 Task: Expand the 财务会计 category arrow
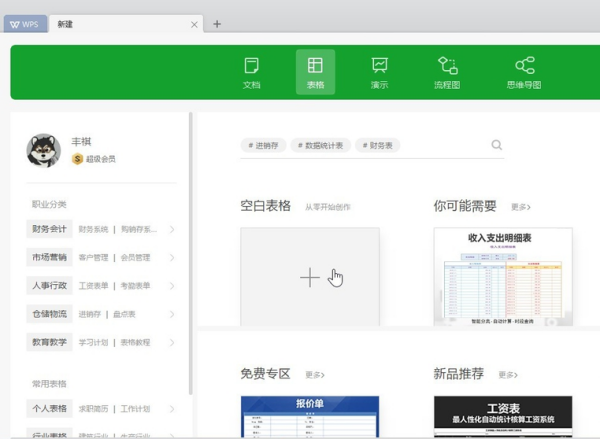tap(172, 230)
